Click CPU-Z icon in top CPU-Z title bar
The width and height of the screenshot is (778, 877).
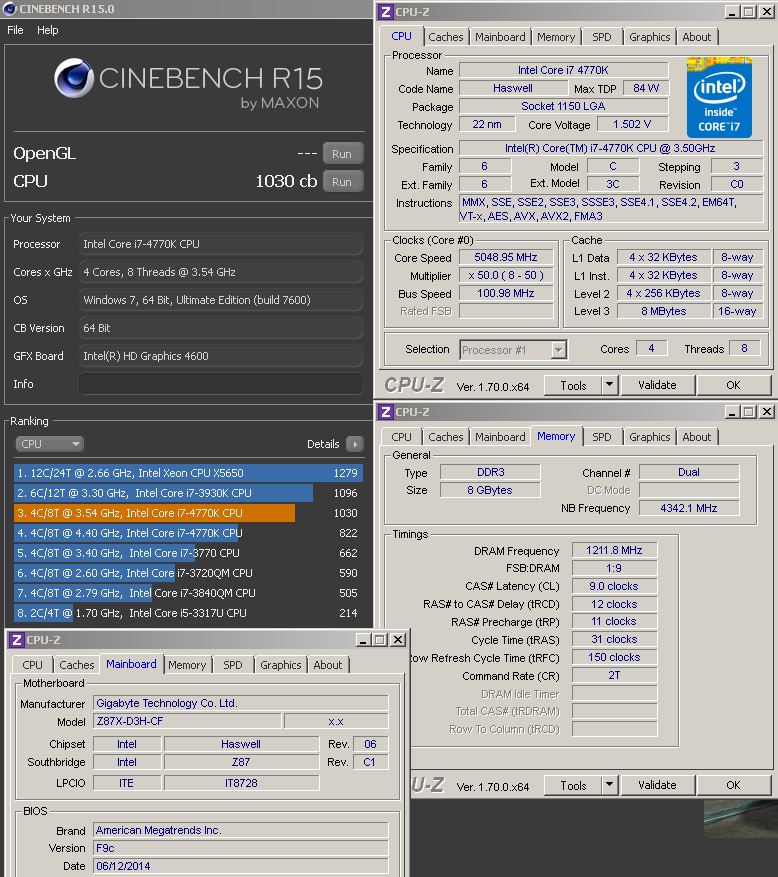coord(385,12)
